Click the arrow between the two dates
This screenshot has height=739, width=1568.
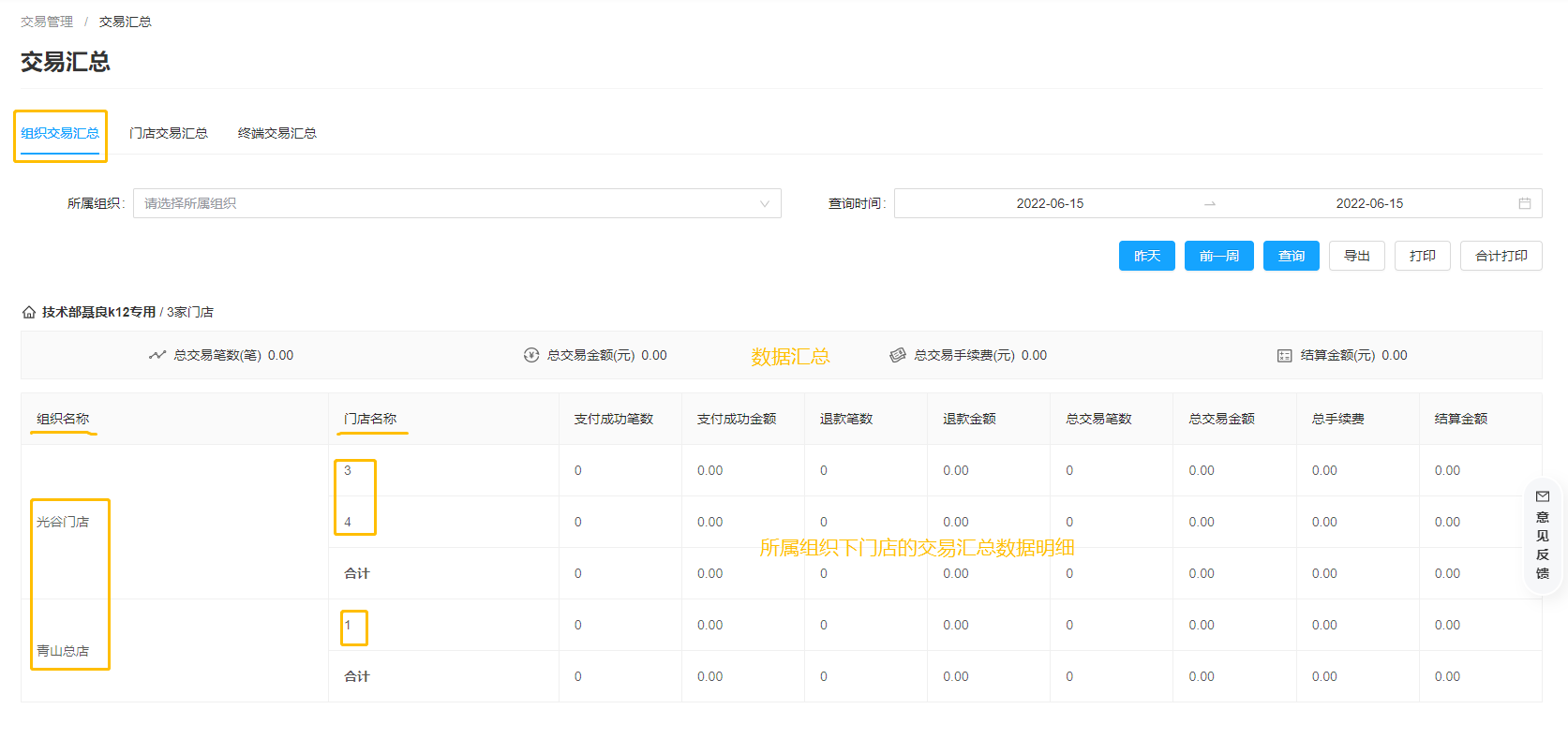[1210, 203]
